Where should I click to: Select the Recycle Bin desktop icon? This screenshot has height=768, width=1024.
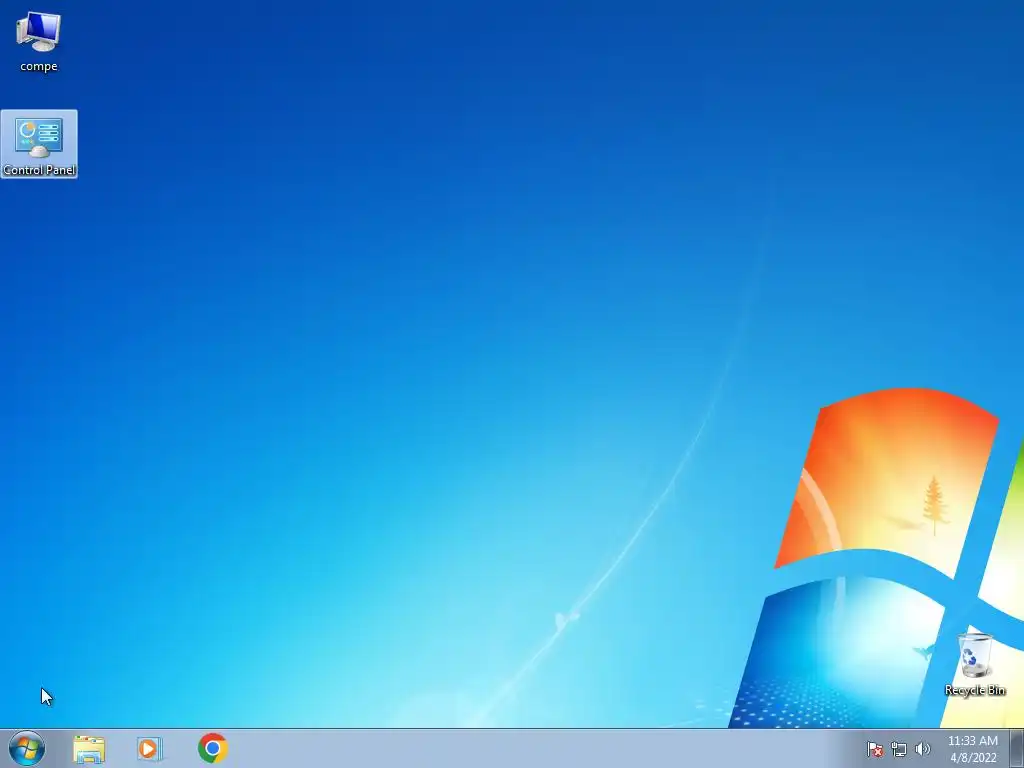[x=975, y=664]
